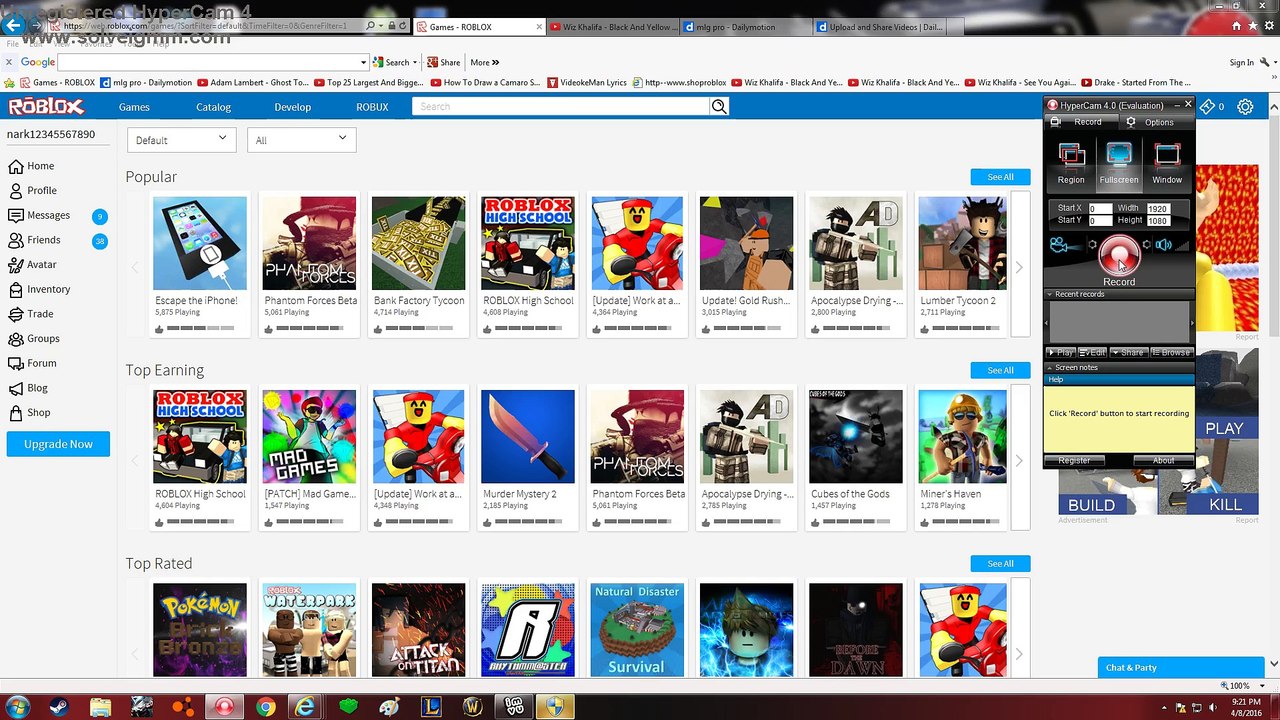Click the Windows Start button

tap(17, 707)
